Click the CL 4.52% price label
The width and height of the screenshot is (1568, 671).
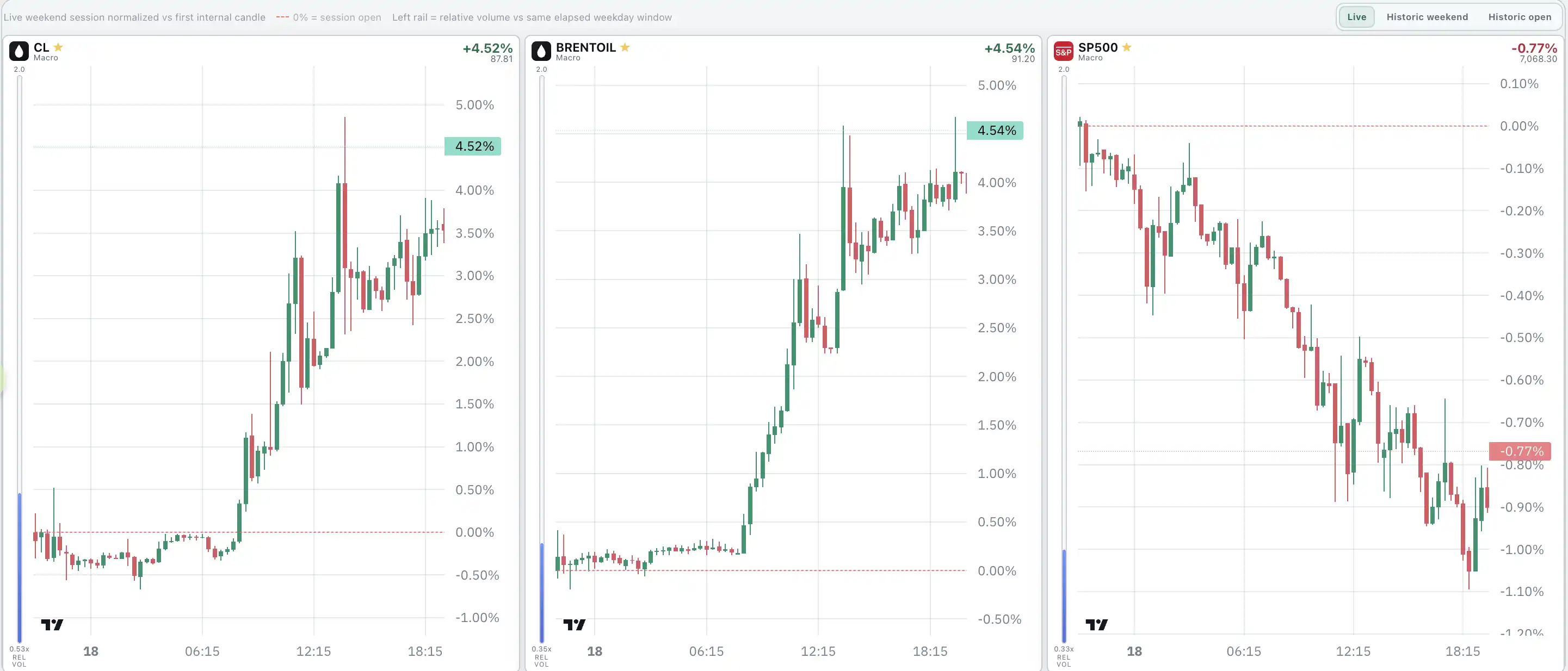473,146
